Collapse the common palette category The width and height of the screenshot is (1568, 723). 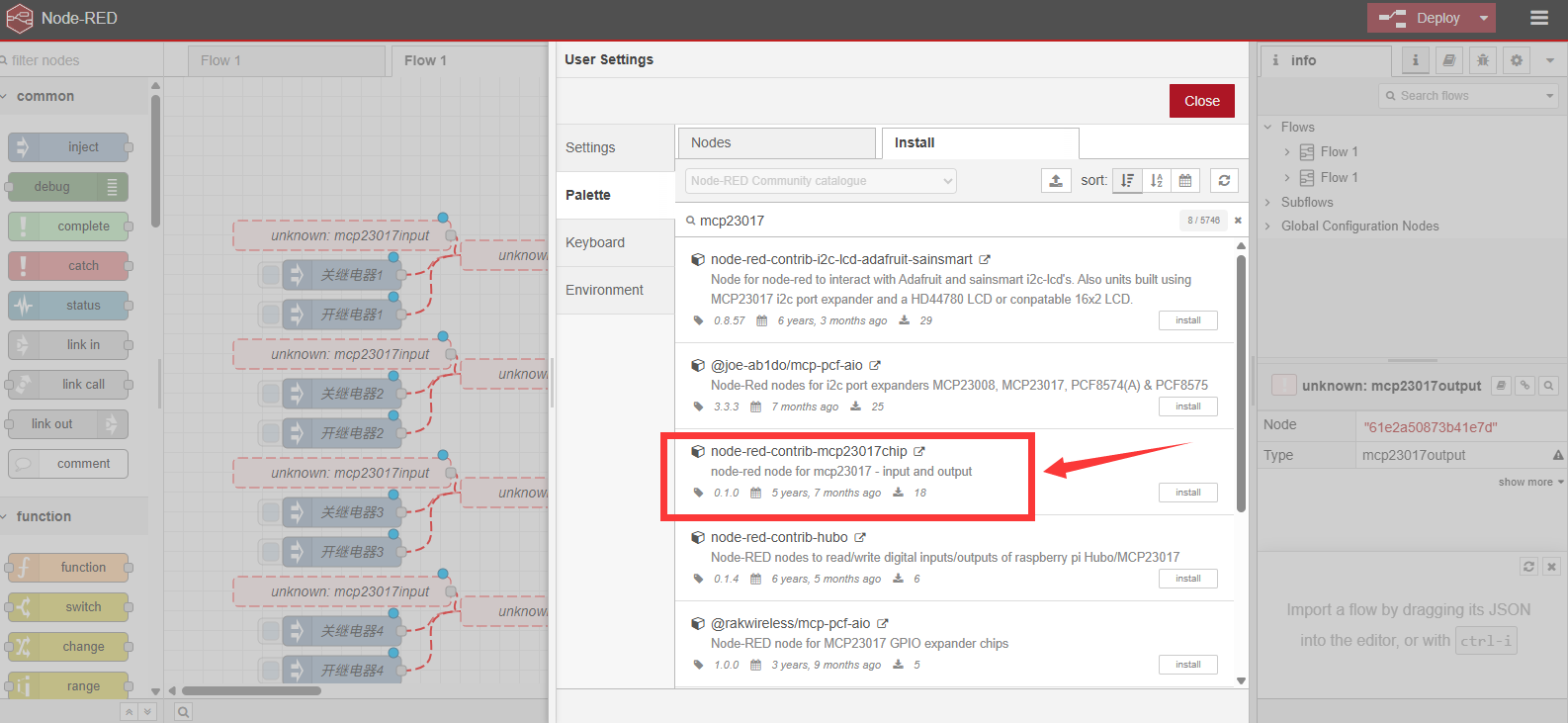[x=74, y=96]
